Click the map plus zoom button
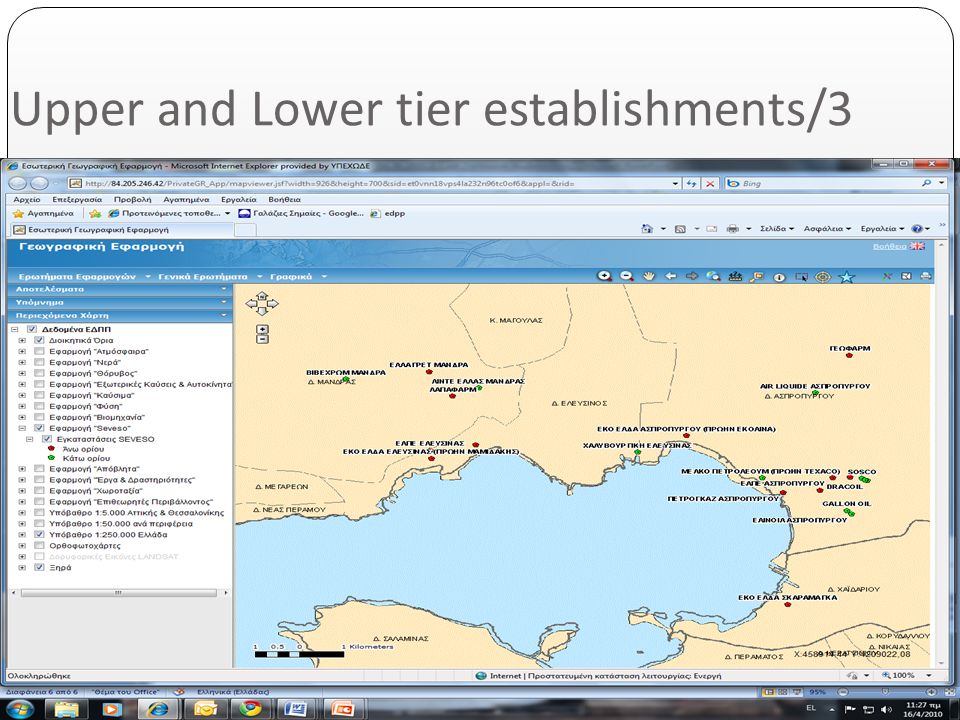The image size is (960, 720). [x=262, y=329]
